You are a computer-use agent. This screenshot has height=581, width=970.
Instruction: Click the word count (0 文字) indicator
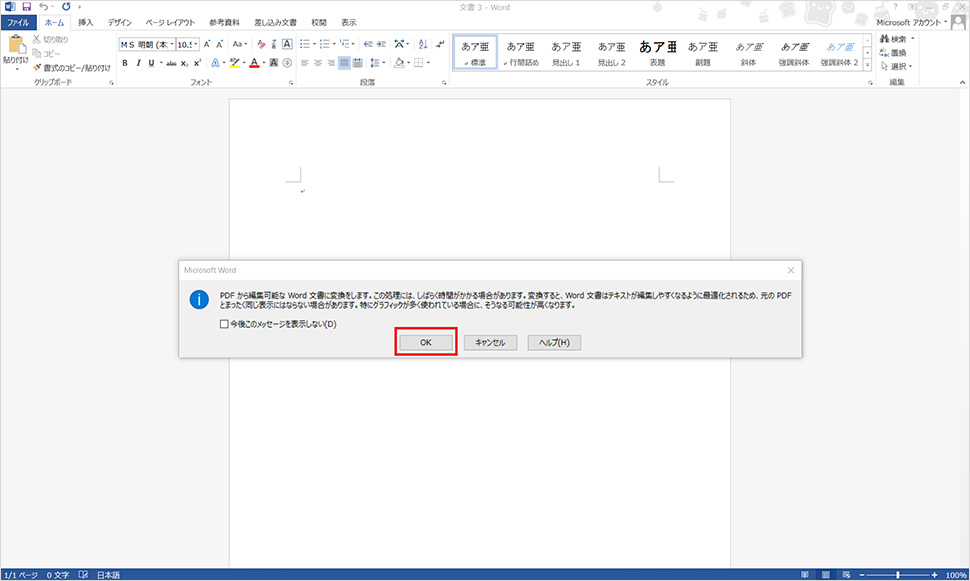click(x=58, y=575)
